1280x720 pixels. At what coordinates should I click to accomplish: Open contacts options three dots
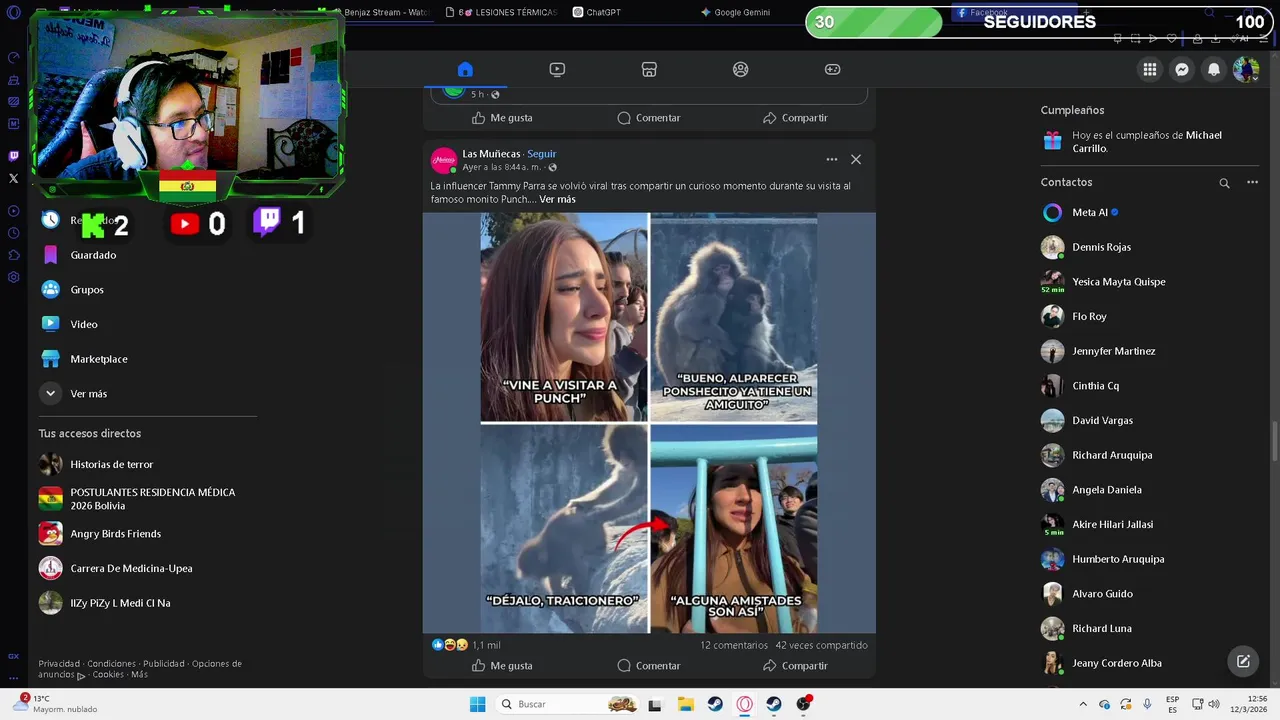[1252, 182]
